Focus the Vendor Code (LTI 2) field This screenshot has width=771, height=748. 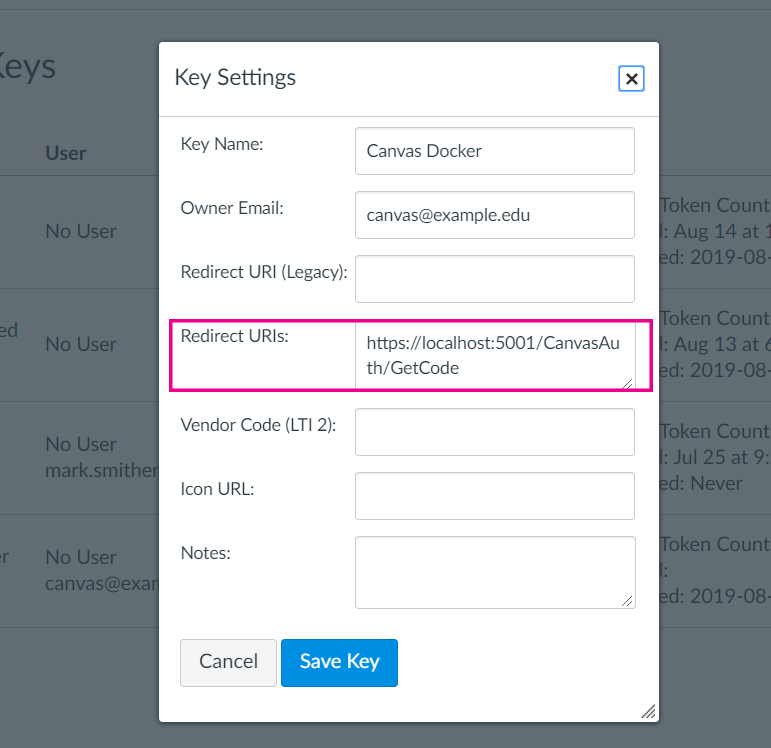[494, 432]
